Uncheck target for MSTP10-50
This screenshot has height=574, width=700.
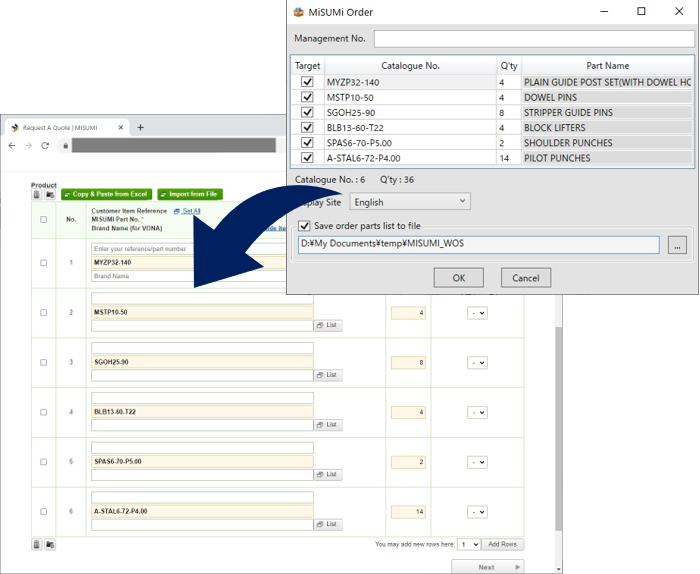point(307,97)
